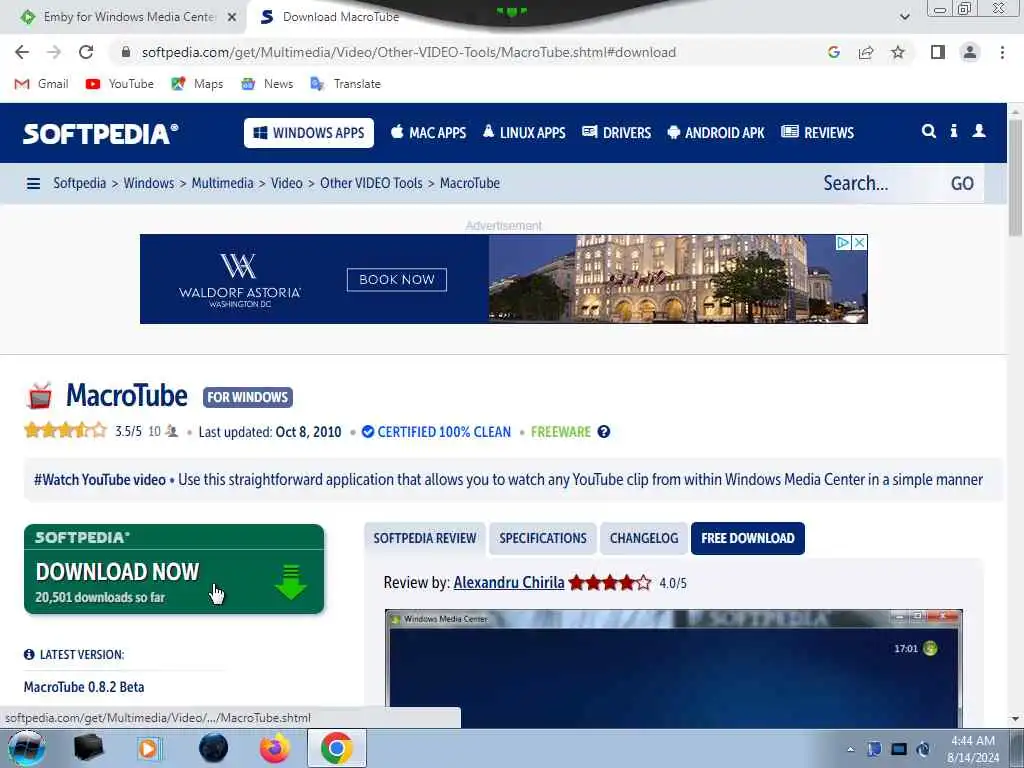Click the Google icon in address bar
Screen dimensions: 1024x768
click(x=833, y=52)
